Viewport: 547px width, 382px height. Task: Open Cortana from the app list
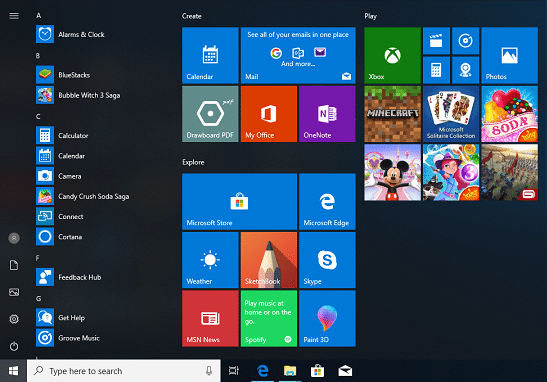point(59,237)
